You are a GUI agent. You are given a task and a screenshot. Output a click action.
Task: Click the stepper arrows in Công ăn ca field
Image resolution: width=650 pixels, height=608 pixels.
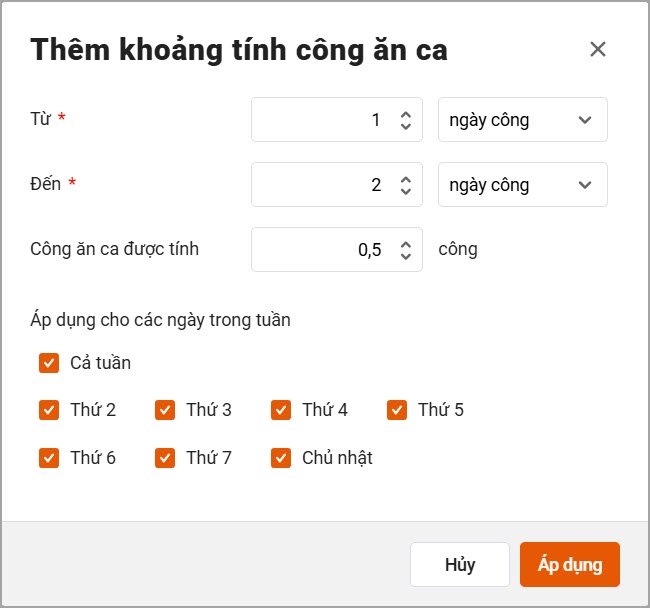405,250
